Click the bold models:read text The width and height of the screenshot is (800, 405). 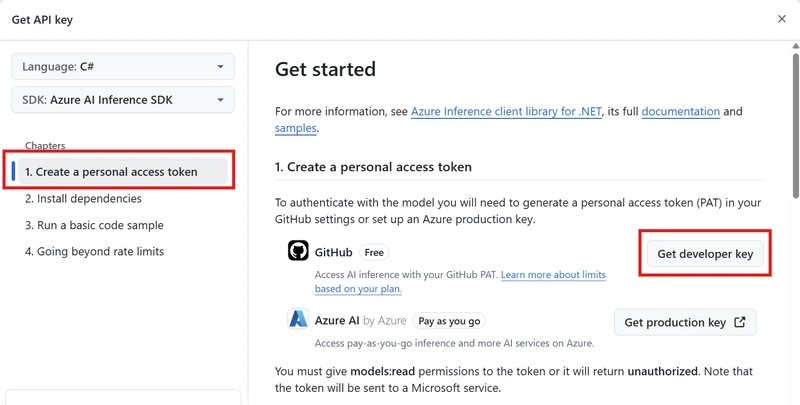point(382,371)
